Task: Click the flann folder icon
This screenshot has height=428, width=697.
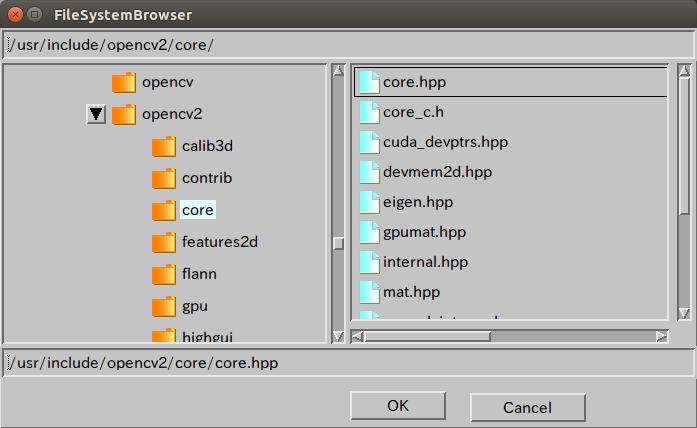Action: (x=164, y=275)
